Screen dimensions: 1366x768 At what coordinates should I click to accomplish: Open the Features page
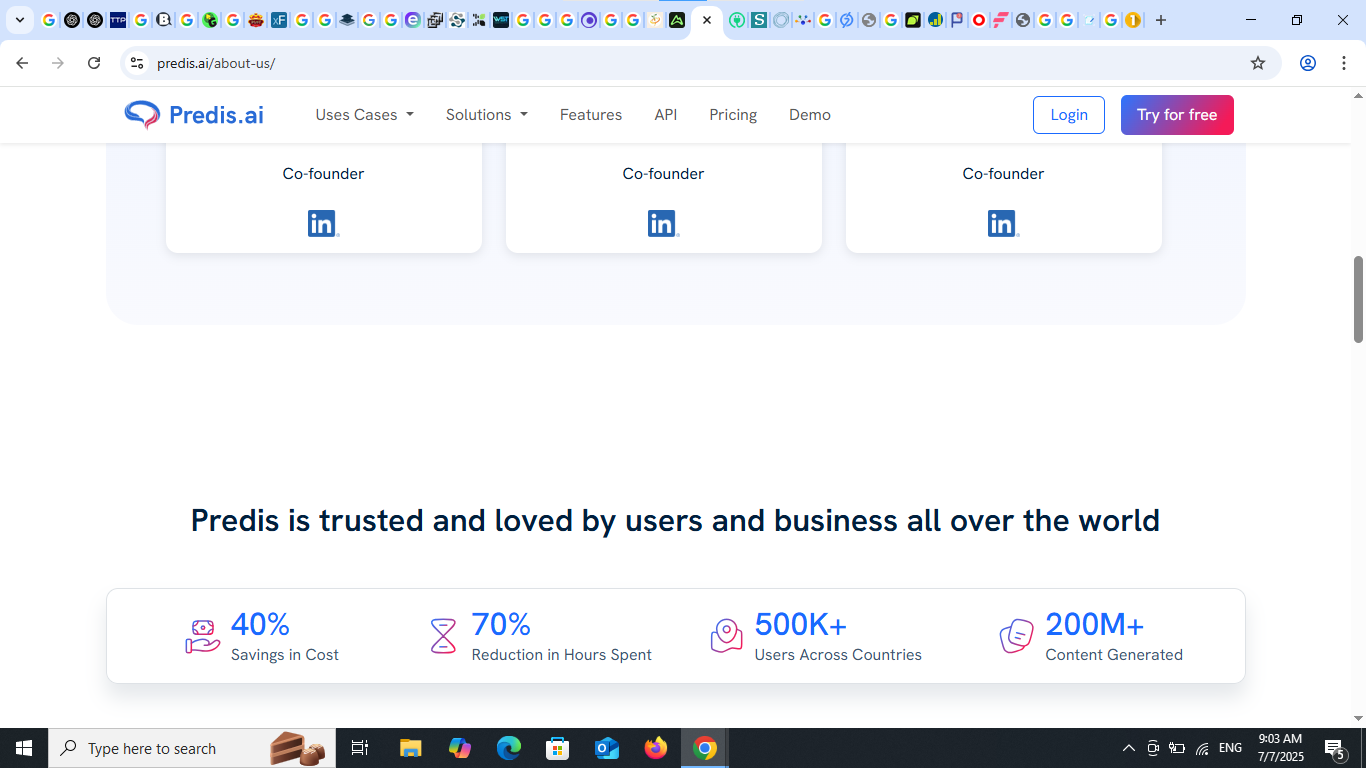coord(591,115)
